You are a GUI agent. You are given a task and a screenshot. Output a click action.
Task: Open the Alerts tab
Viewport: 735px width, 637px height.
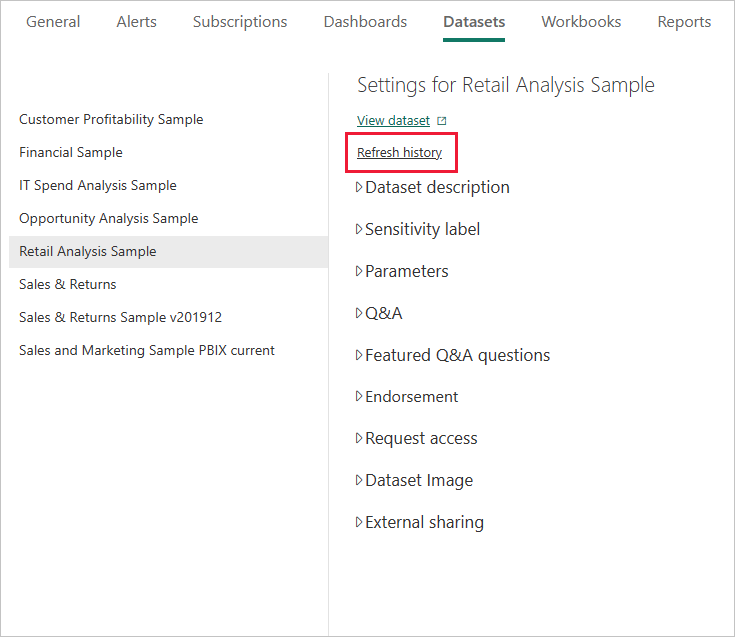[x=136, y=22]
